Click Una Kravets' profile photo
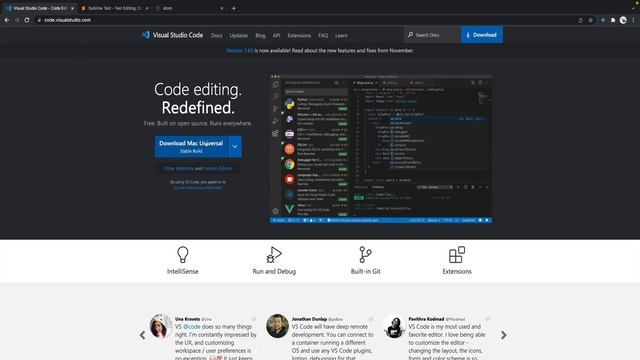The height and width of the screenshot is (360, 640). 161,326
